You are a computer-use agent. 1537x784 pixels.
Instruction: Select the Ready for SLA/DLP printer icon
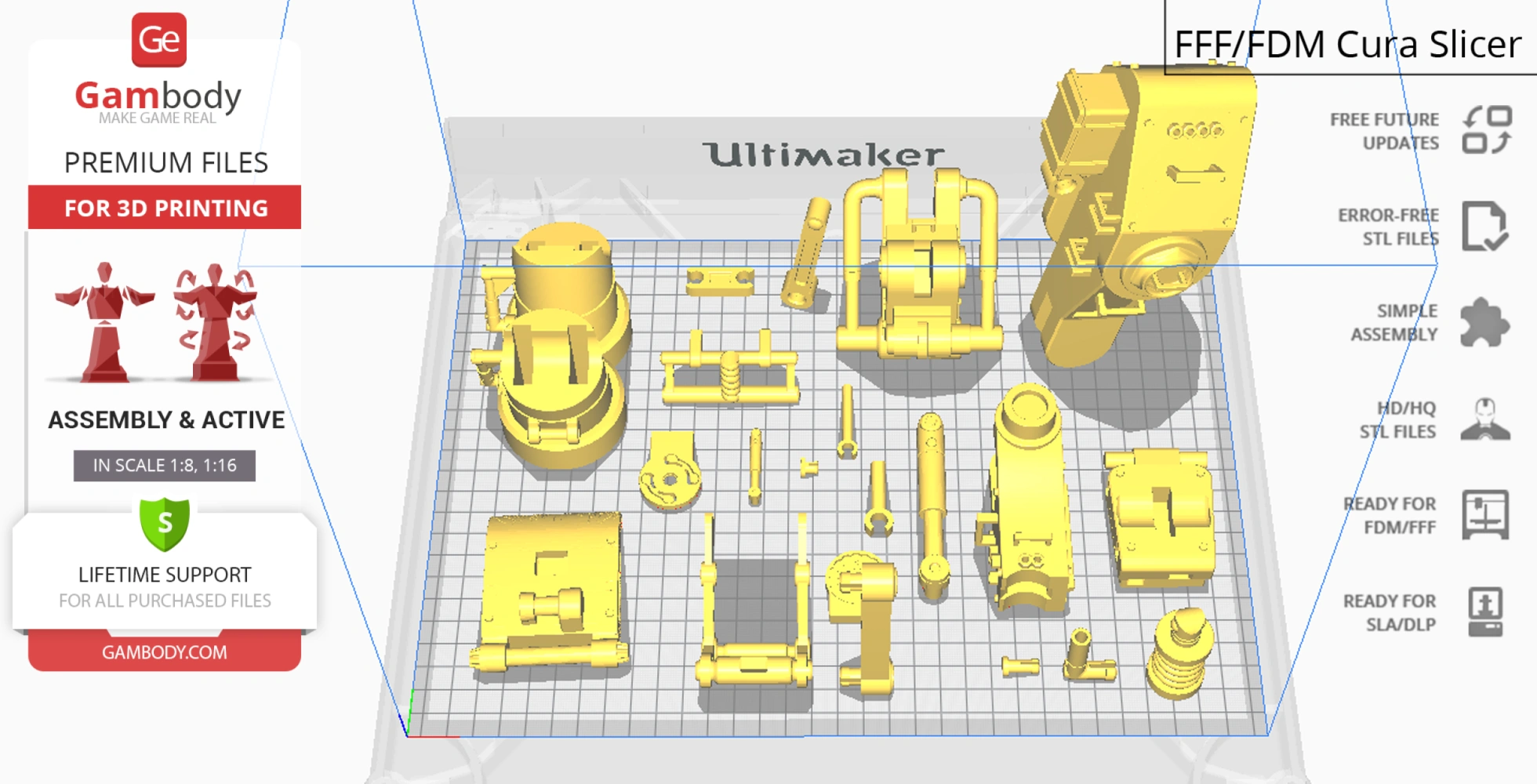pos(1484,612)
